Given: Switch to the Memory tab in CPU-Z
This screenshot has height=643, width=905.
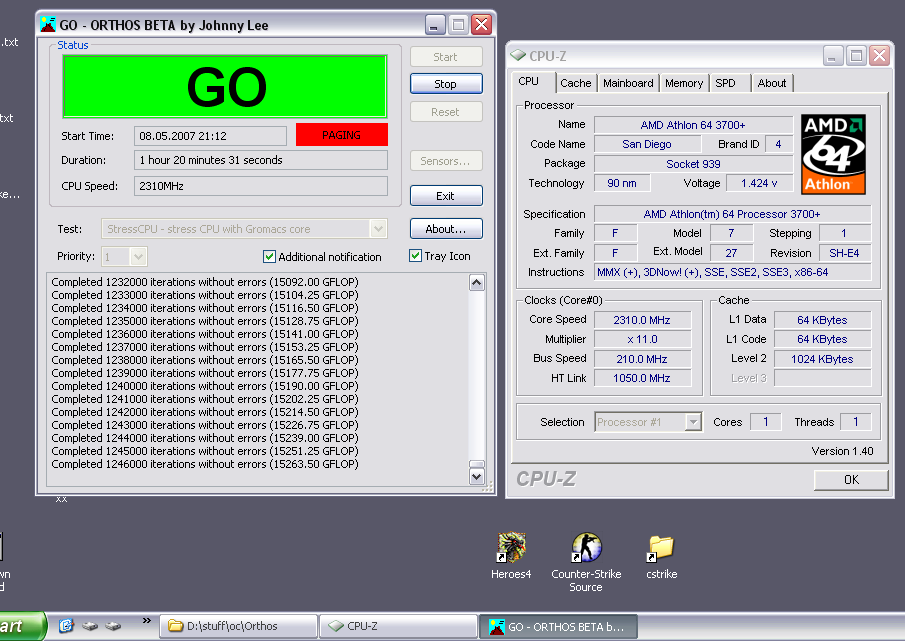Looking at the screenshot, I should pyautogui.click(x=684, y=83).
